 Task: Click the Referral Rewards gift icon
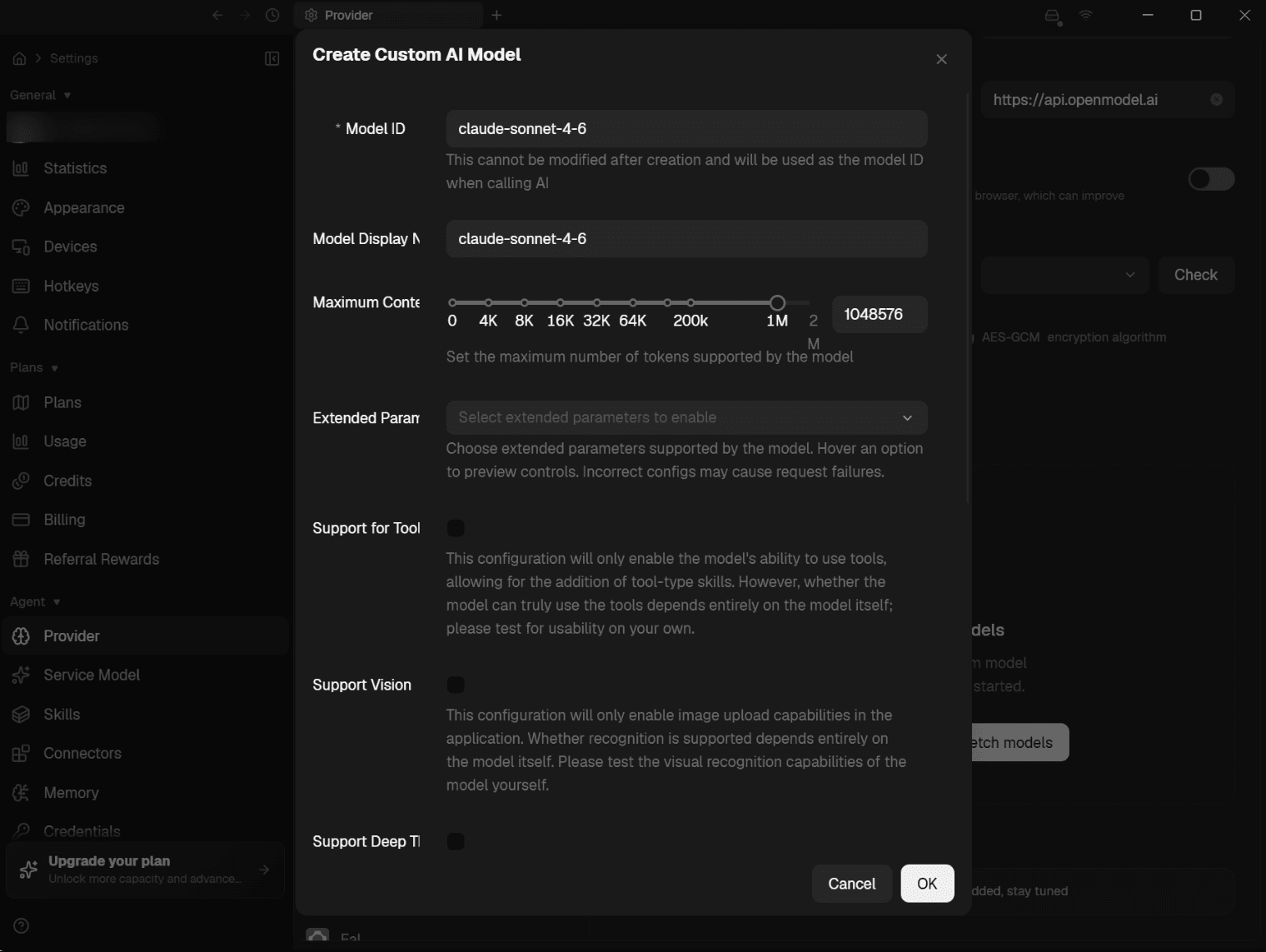coord(21,559)
